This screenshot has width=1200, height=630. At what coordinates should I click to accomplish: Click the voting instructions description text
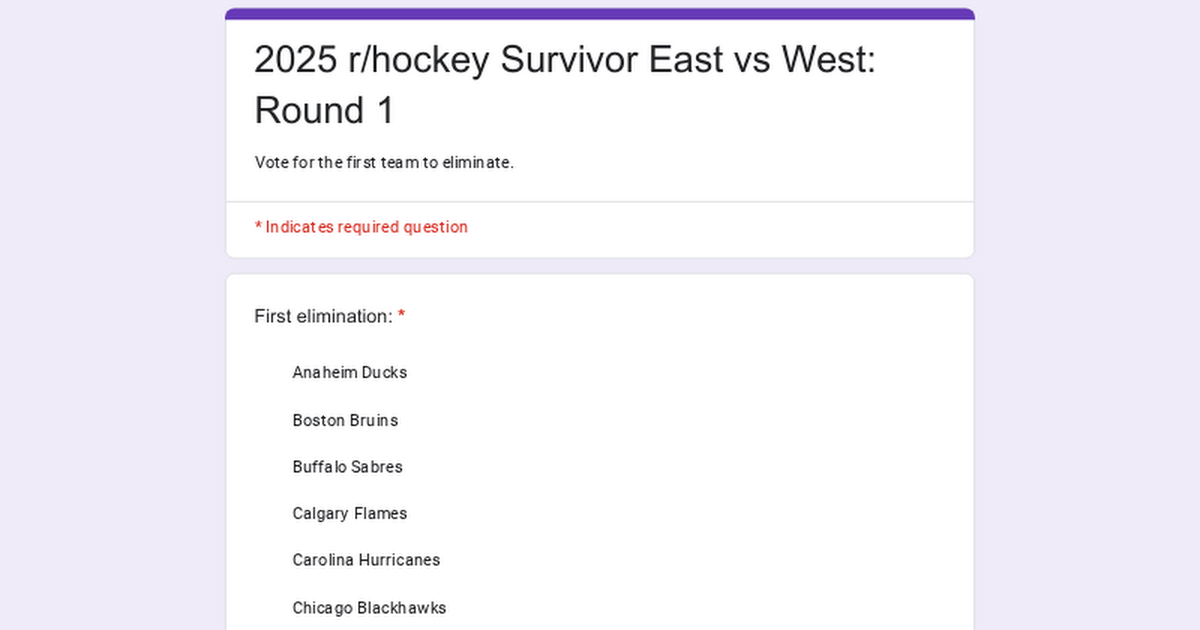click(x=383, y=162)
